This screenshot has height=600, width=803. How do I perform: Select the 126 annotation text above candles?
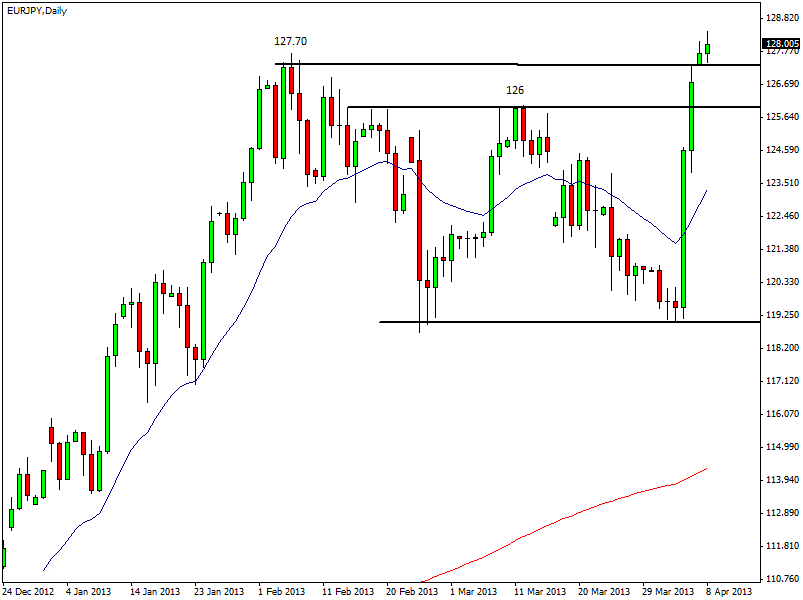pos(514,90)
